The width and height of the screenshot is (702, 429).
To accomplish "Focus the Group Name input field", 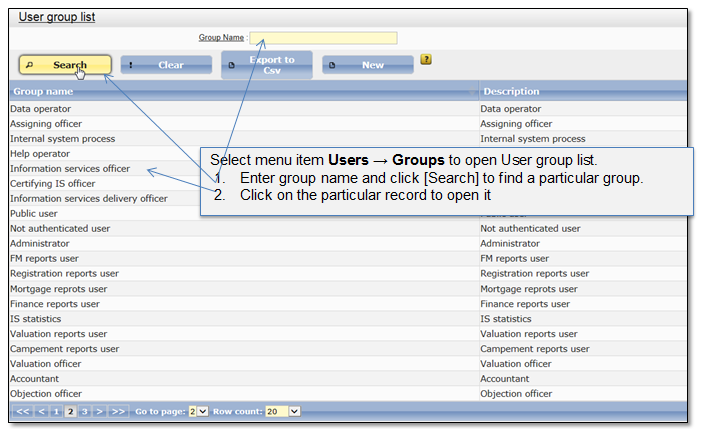I will click(x=323, y=38).
